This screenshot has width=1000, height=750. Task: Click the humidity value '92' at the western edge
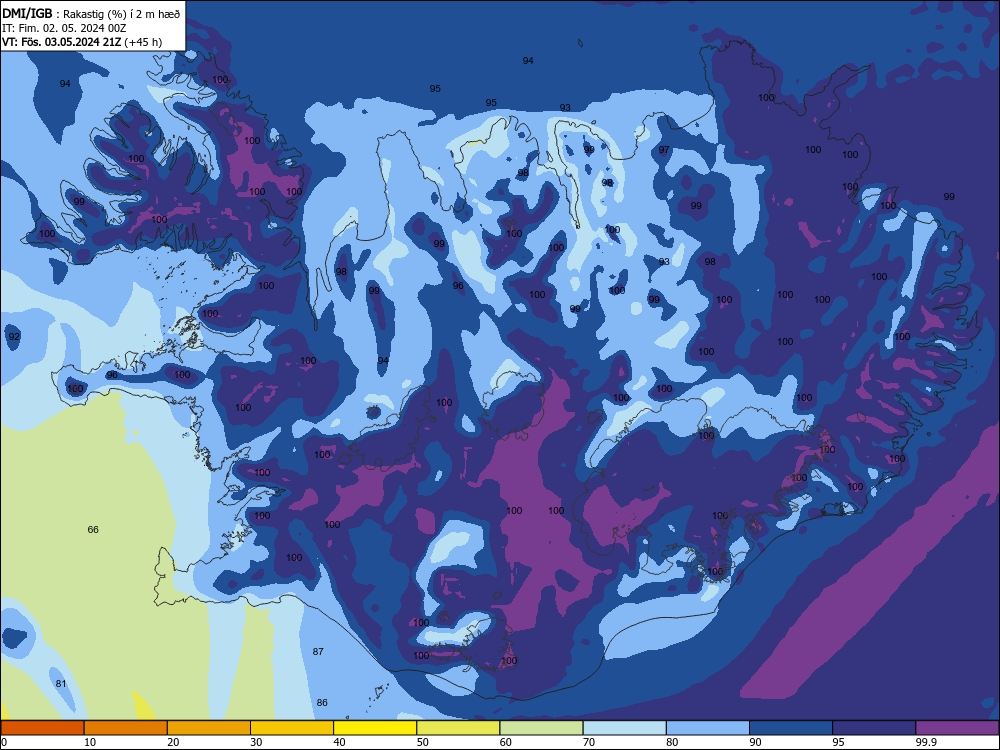[14, 336]
